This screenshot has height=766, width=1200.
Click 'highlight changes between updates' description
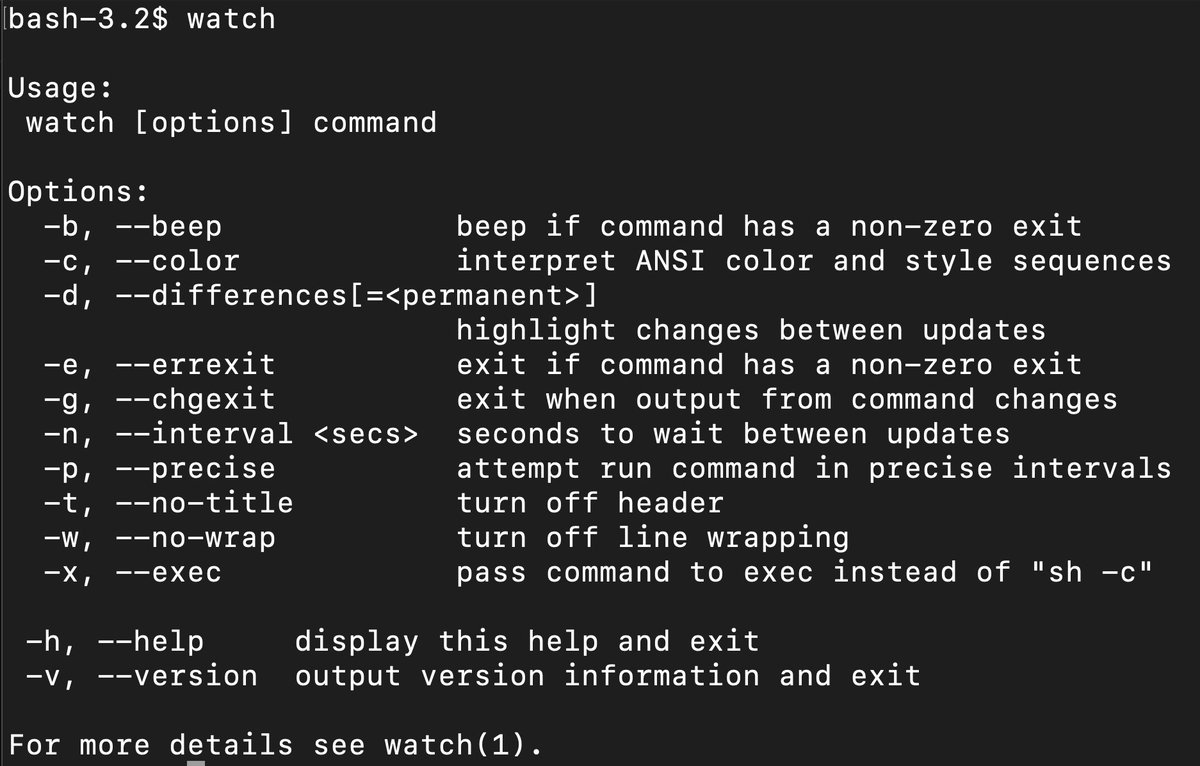pos(751,329)
